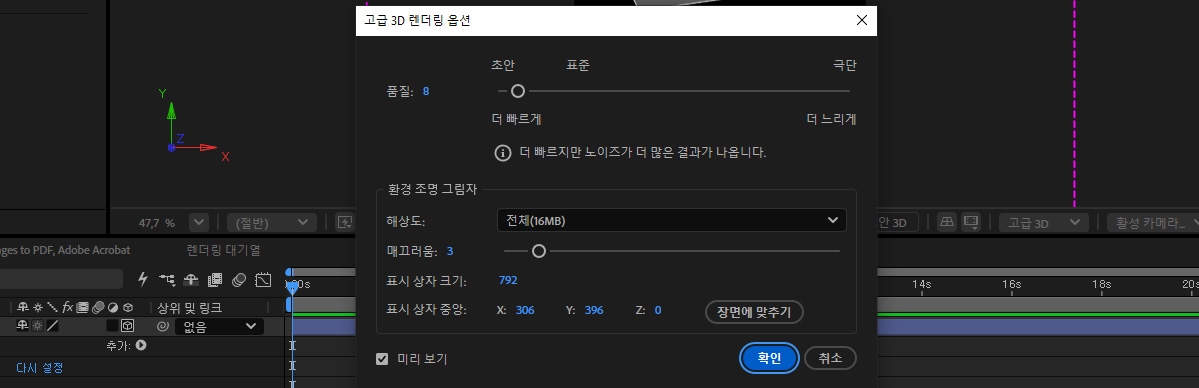
Task: Click the 47,7 % magnification value
Action: tap(157, 223)
